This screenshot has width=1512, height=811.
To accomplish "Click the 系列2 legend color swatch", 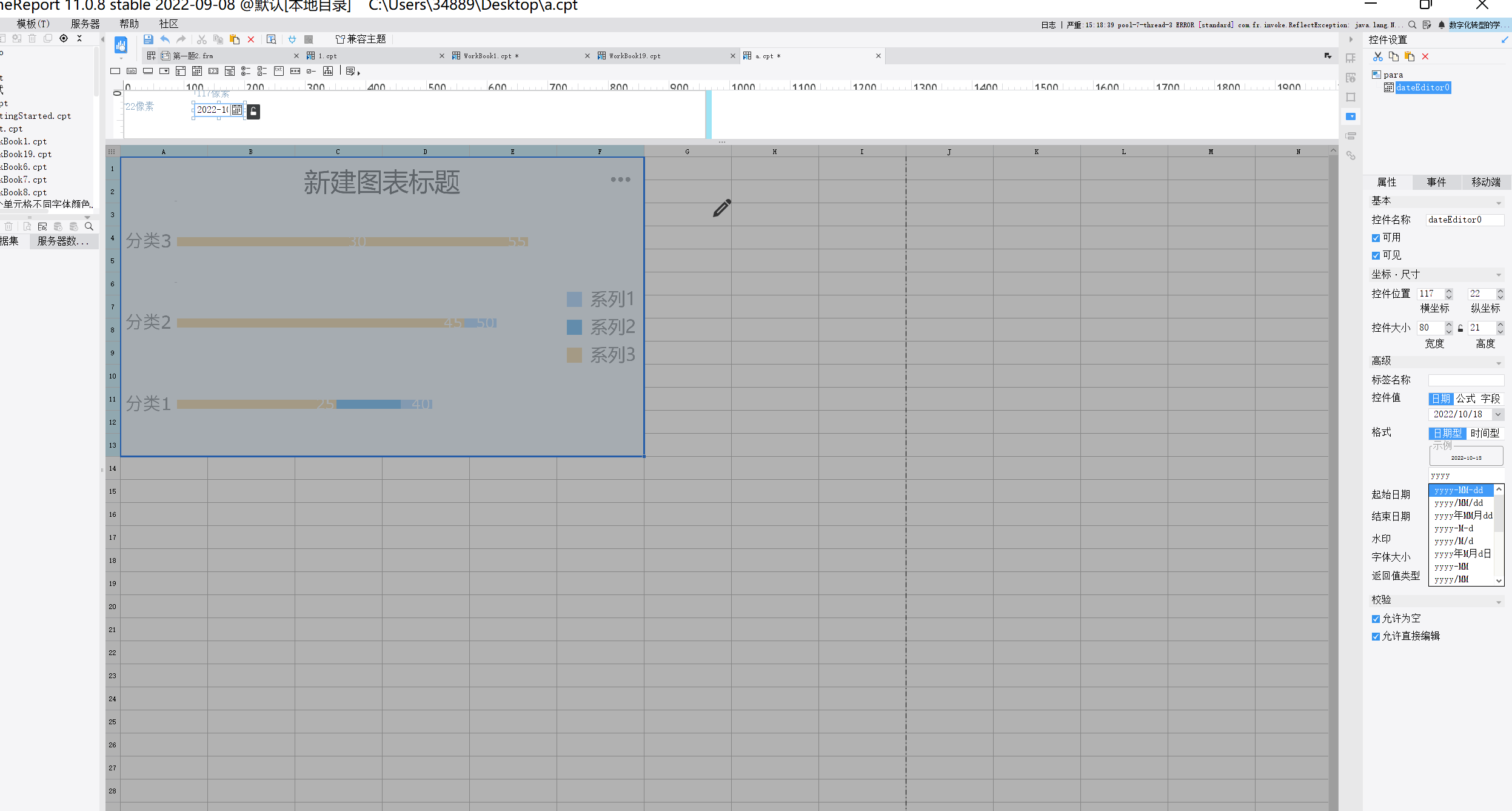I will point(574,328).
